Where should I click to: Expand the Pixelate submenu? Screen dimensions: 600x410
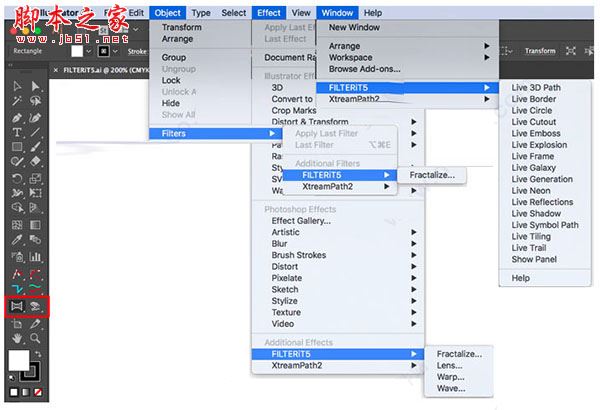(x=338, y=278)
